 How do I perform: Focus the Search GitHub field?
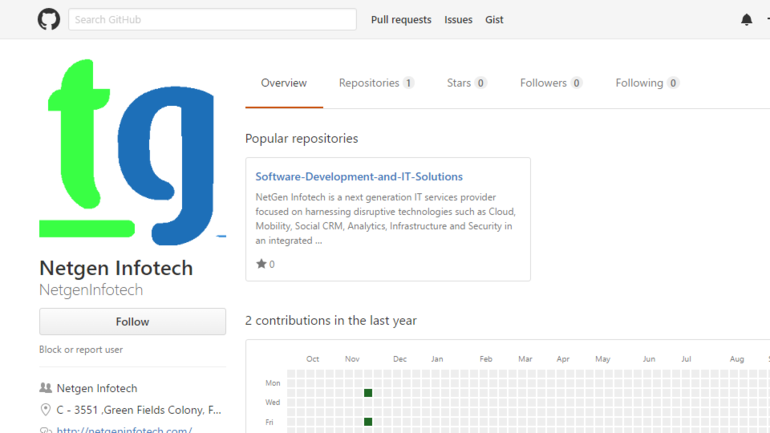(x=212, y=19)
